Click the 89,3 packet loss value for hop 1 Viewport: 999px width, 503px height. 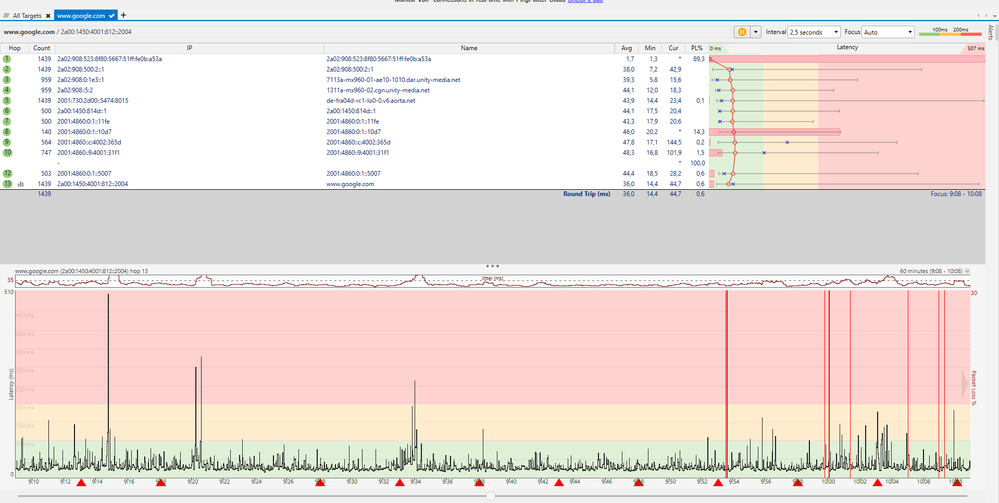click(698, 59)
